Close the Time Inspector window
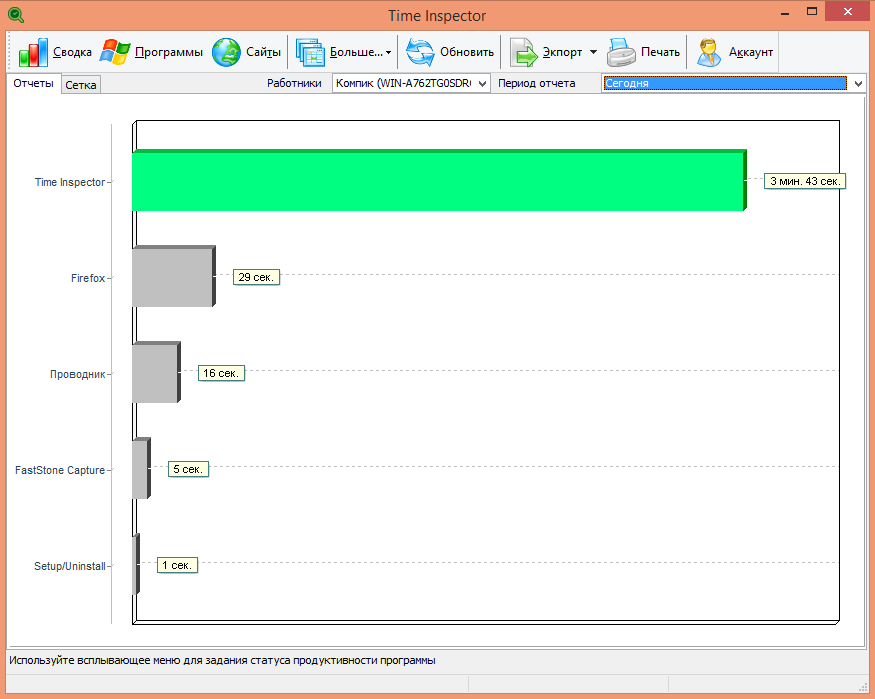875x699 pixels. [x=848, y=12]
